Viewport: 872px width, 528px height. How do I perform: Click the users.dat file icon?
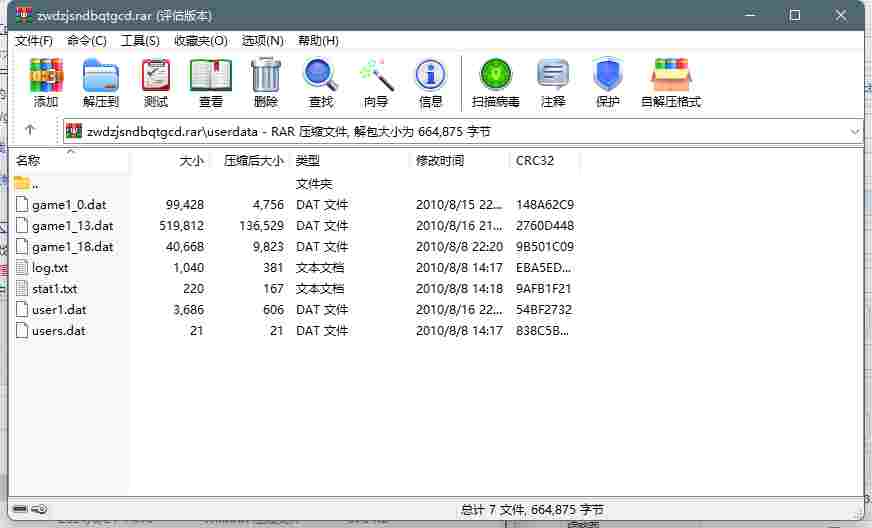coord(22,330)
